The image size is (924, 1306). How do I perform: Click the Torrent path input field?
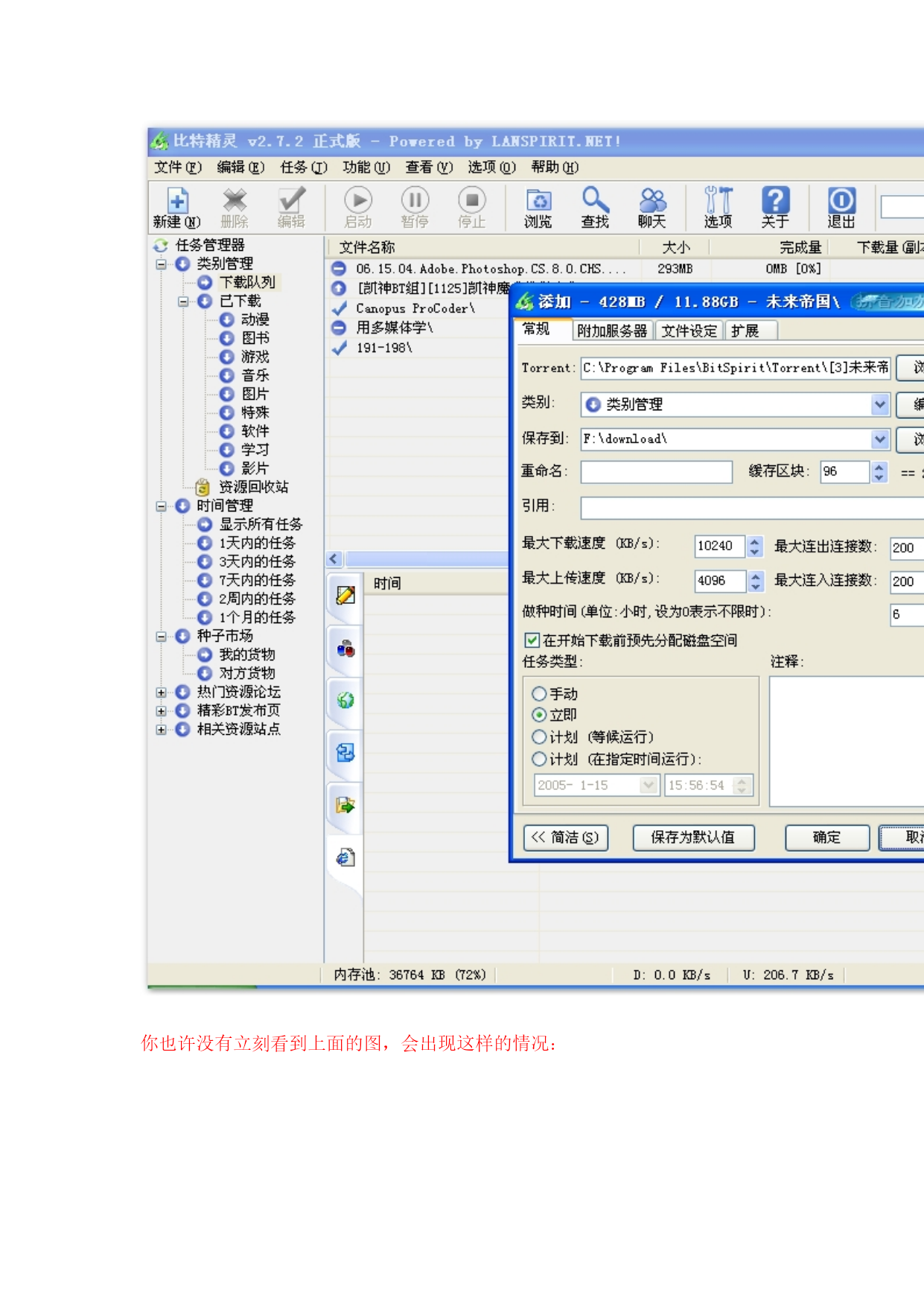point(736,368)
